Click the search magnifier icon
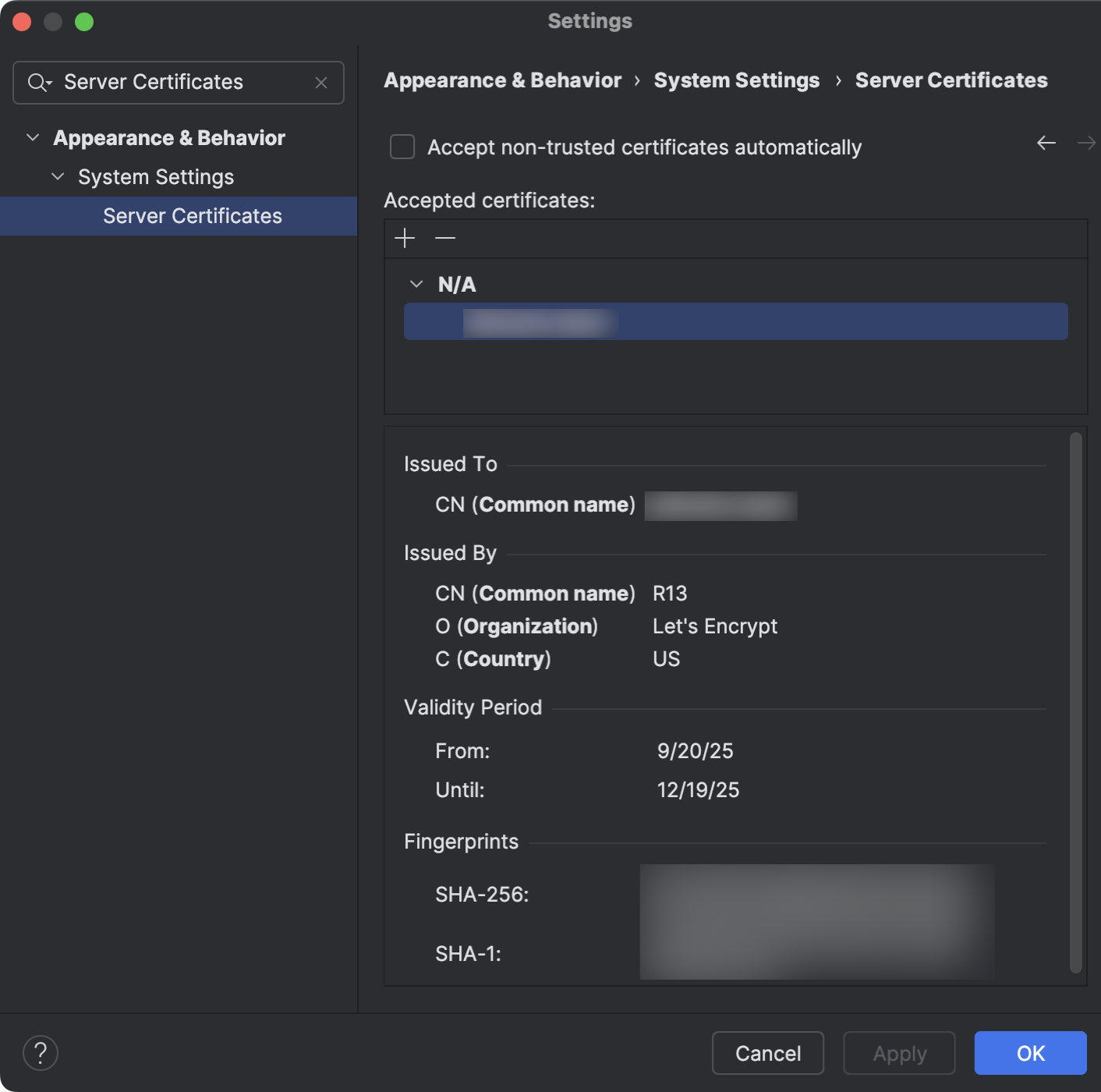Image resolution: width=1101 pixels, height=1092 pixels. 37,82
